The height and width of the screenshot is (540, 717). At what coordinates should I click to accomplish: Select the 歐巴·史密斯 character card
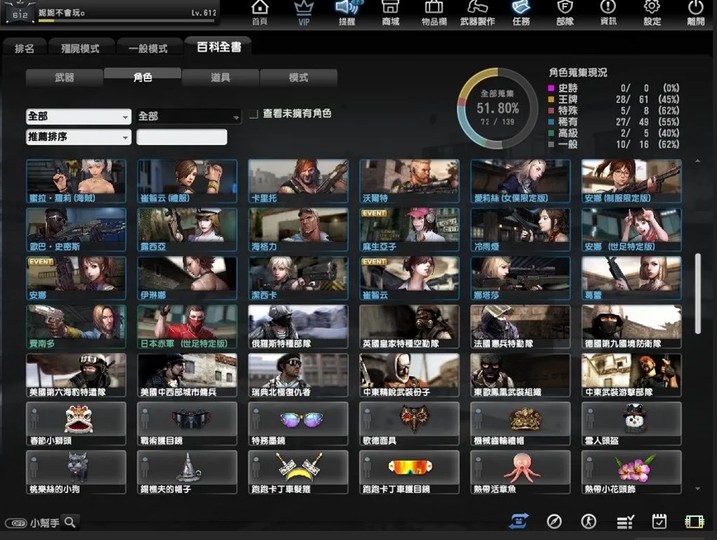click(x=76, y=230)
